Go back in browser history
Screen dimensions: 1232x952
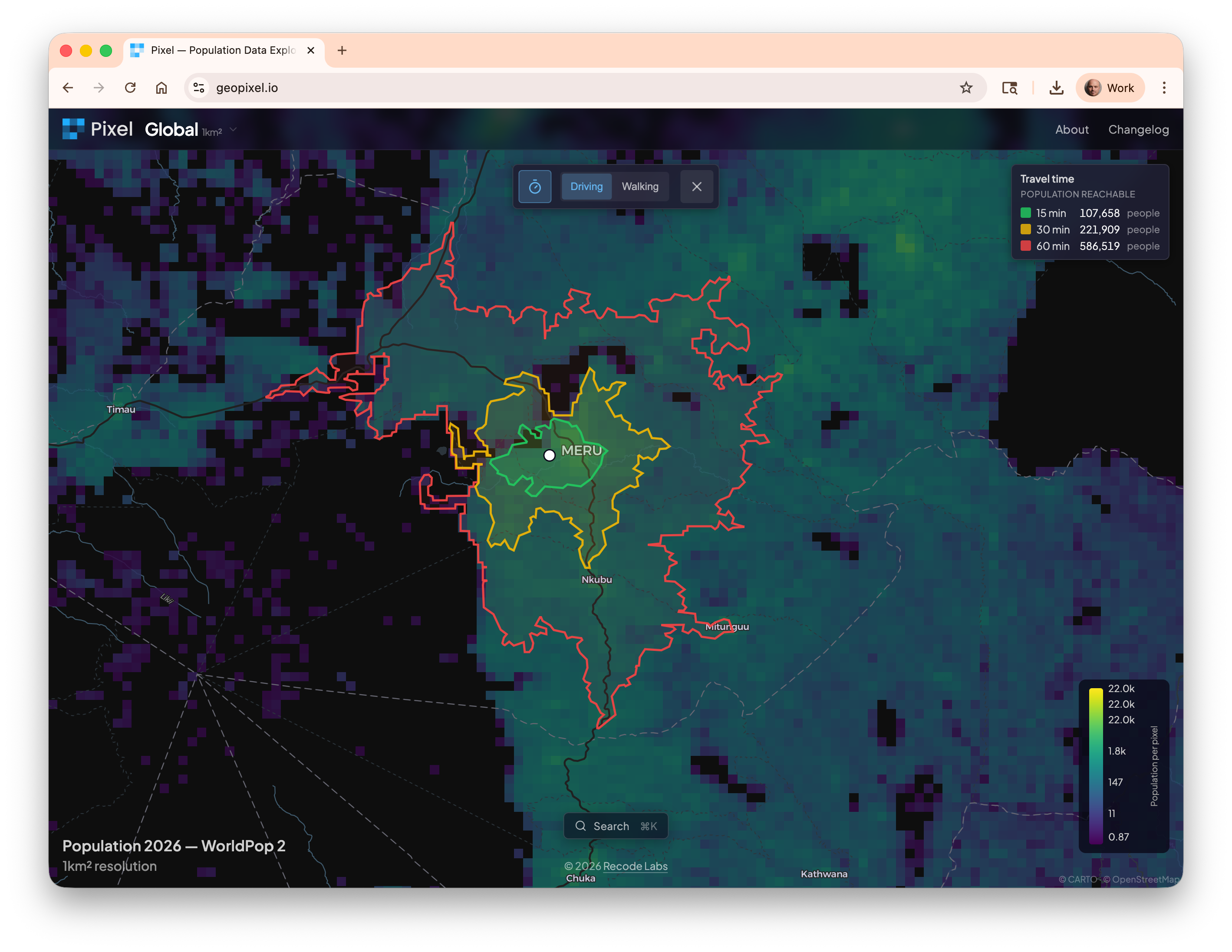pos(68,87)
